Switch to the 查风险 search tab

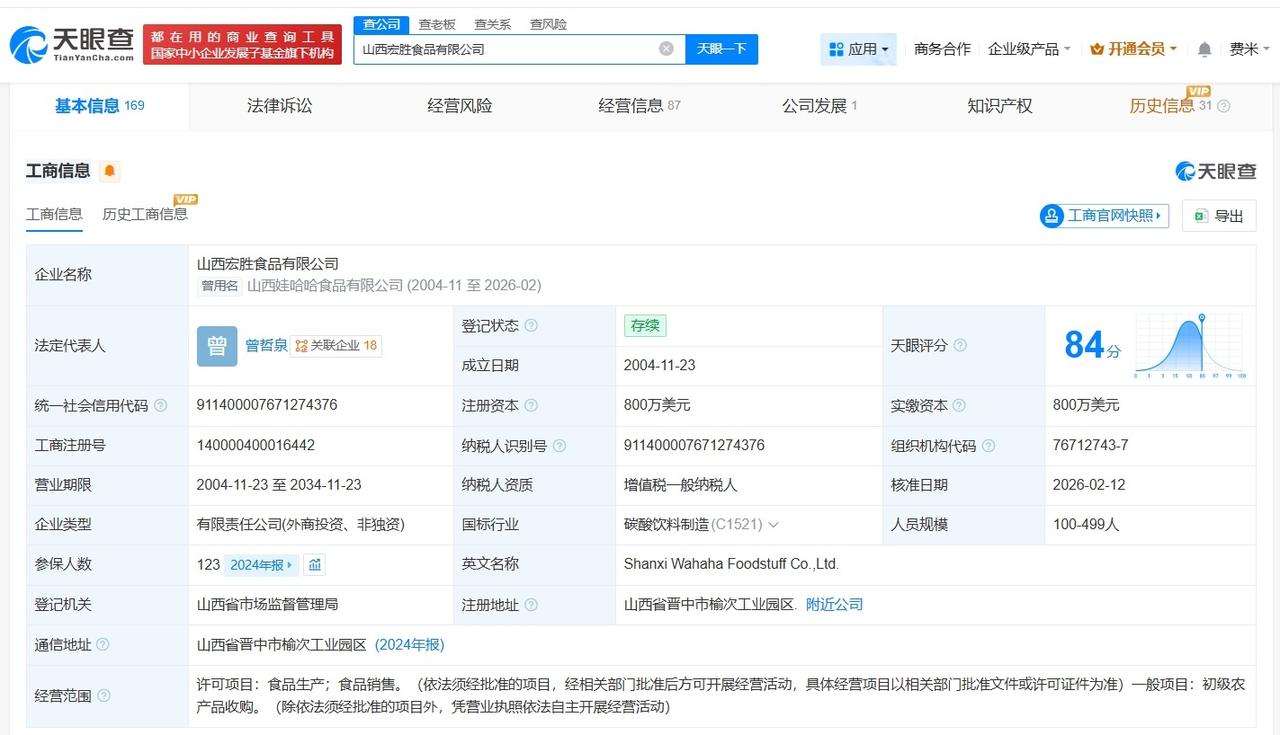pyautogui.click(x=548, y=24)
